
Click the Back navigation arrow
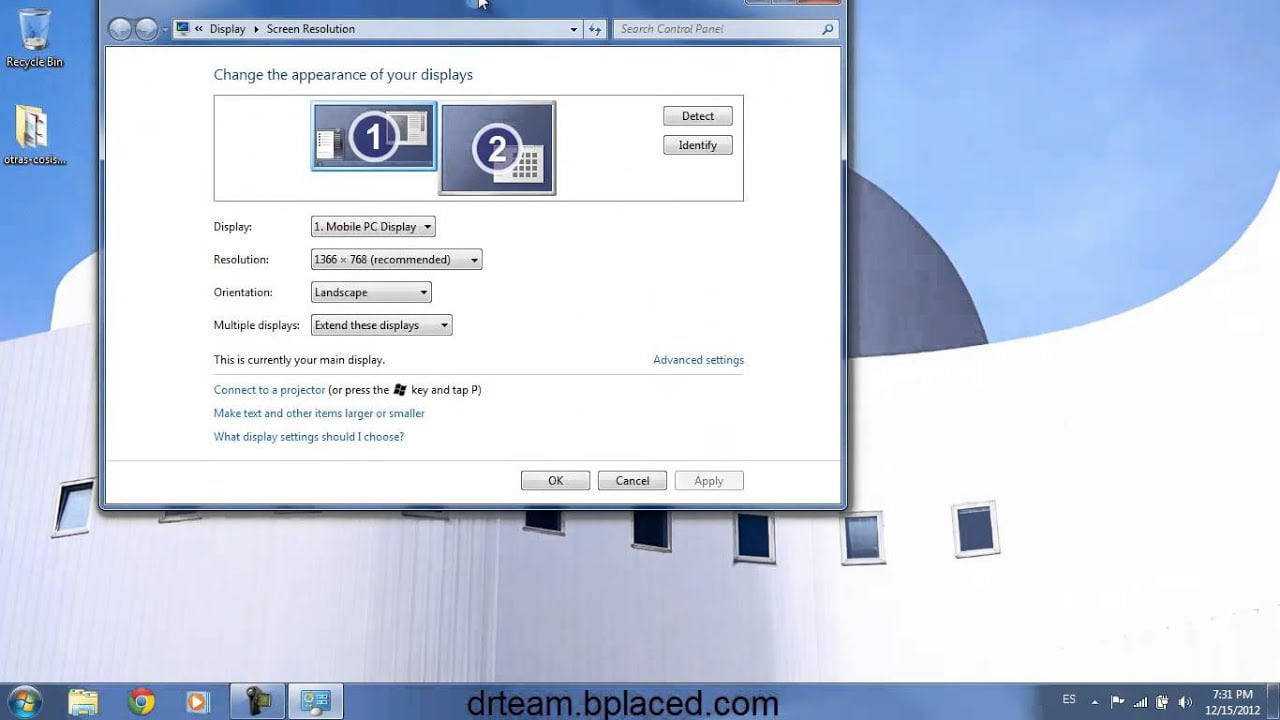pyautogui.click(x=120, y=29)
